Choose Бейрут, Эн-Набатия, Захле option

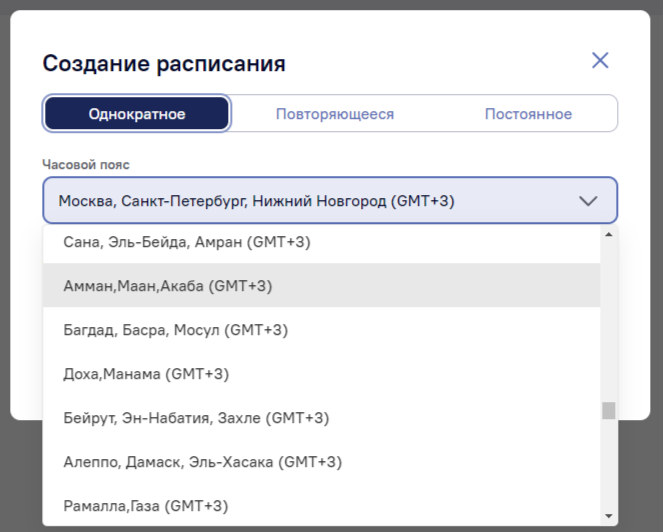coord(195,418)
